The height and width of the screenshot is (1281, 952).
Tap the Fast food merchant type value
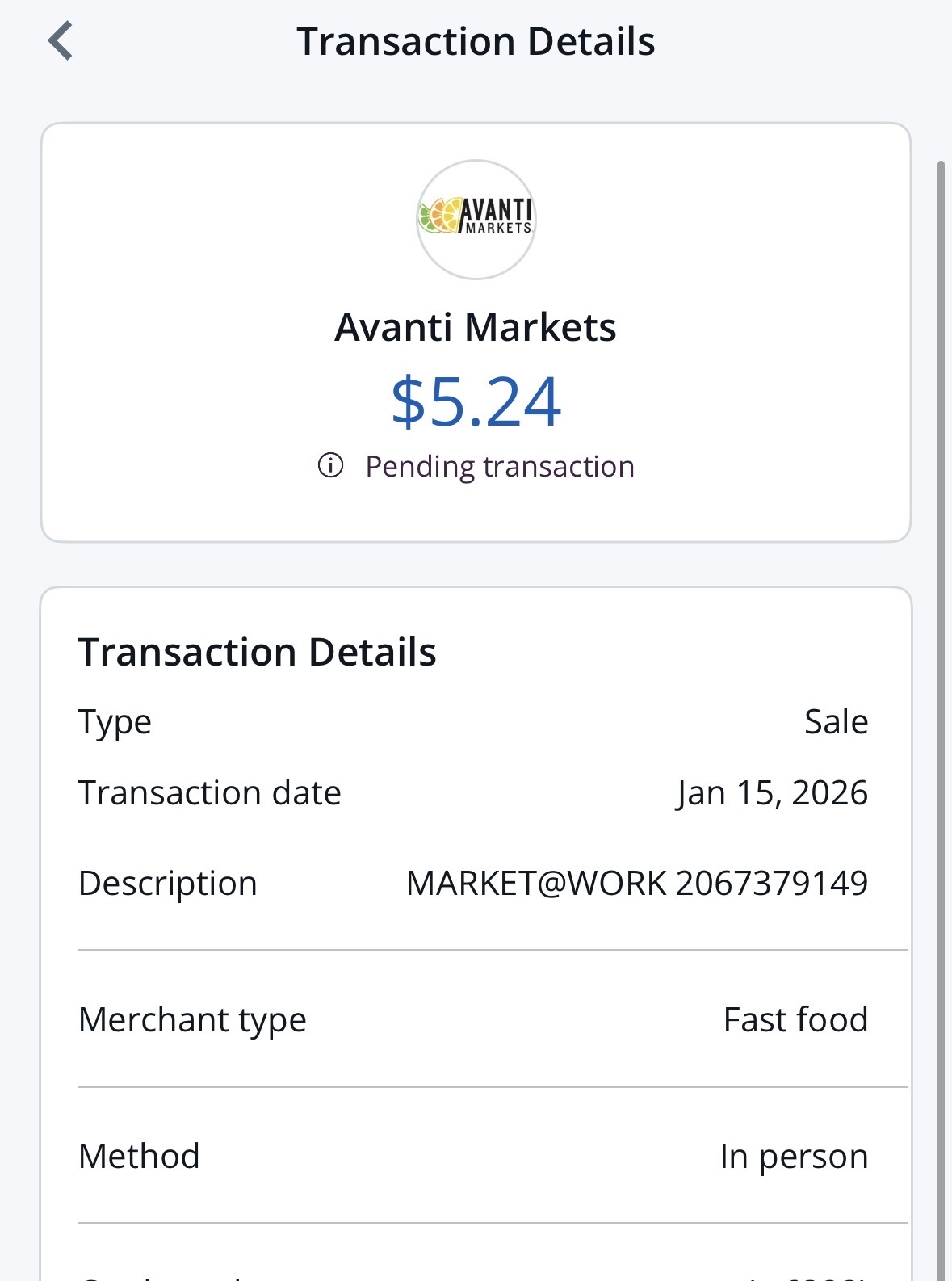(x=795, y=1019)
